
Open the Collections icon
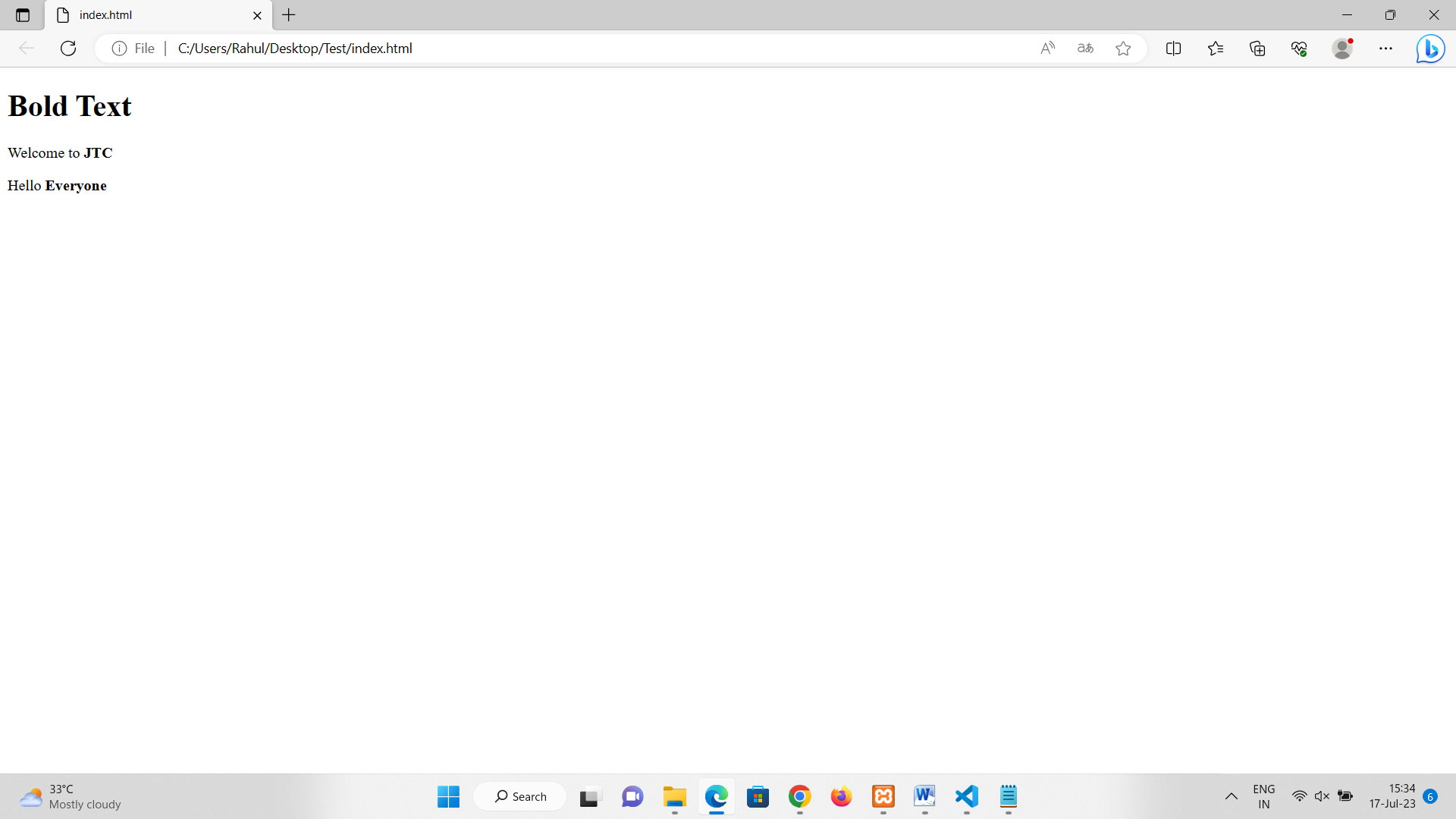(1257, 49)
